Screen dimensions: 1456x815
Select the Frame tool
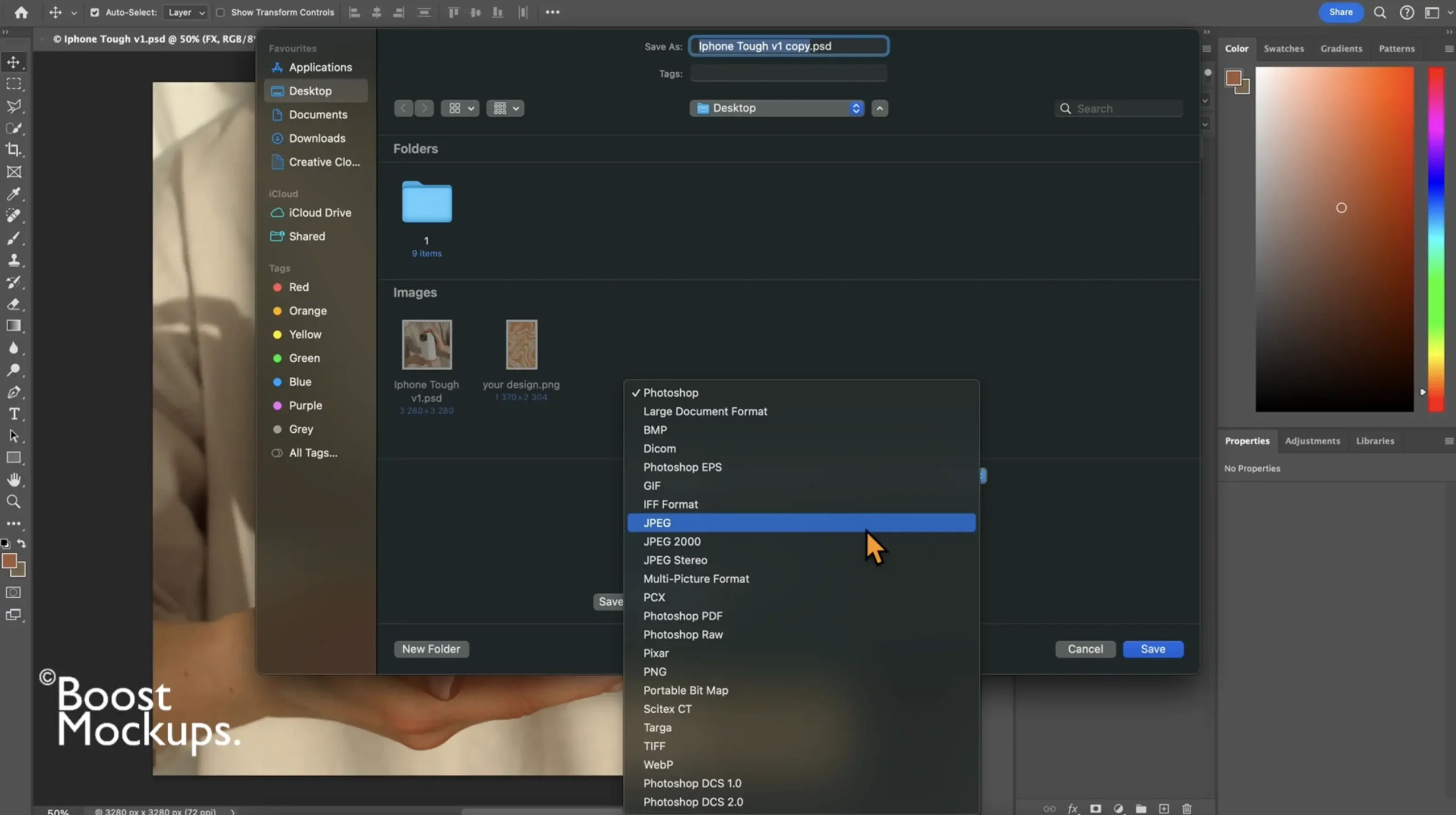(x=14, y=172)
